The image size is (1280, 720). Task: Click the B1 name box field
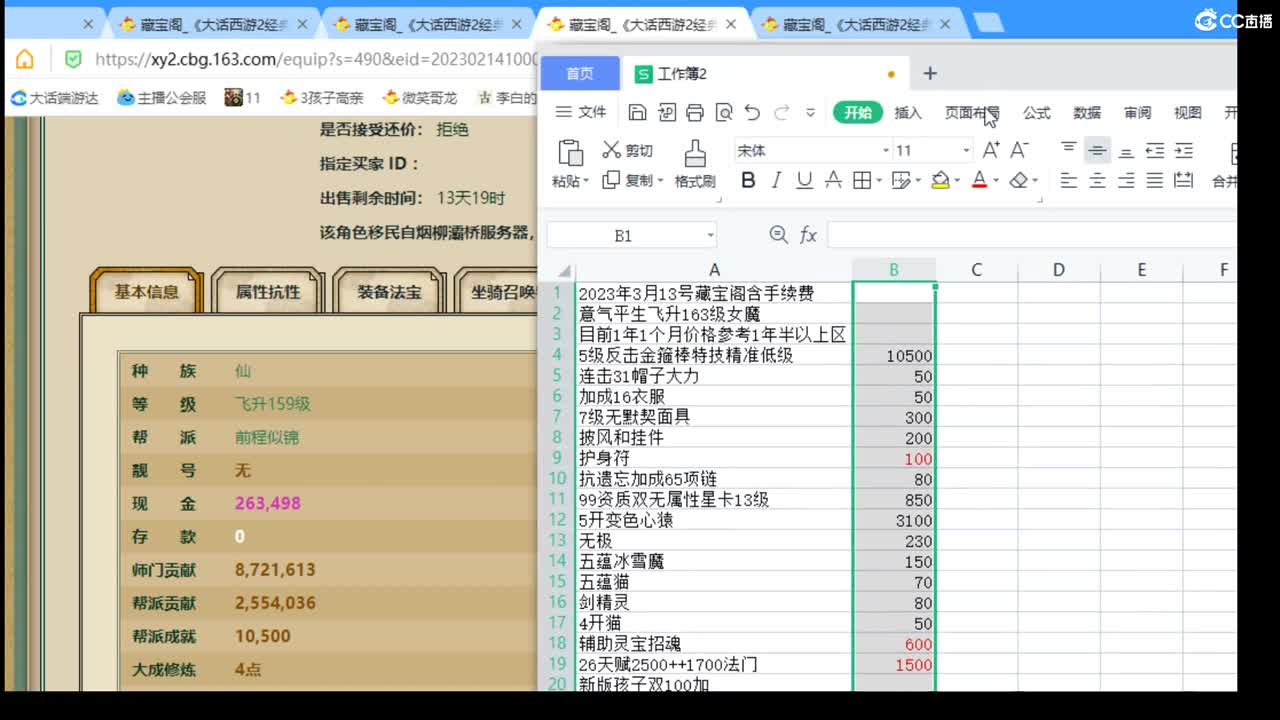(624, 236)
